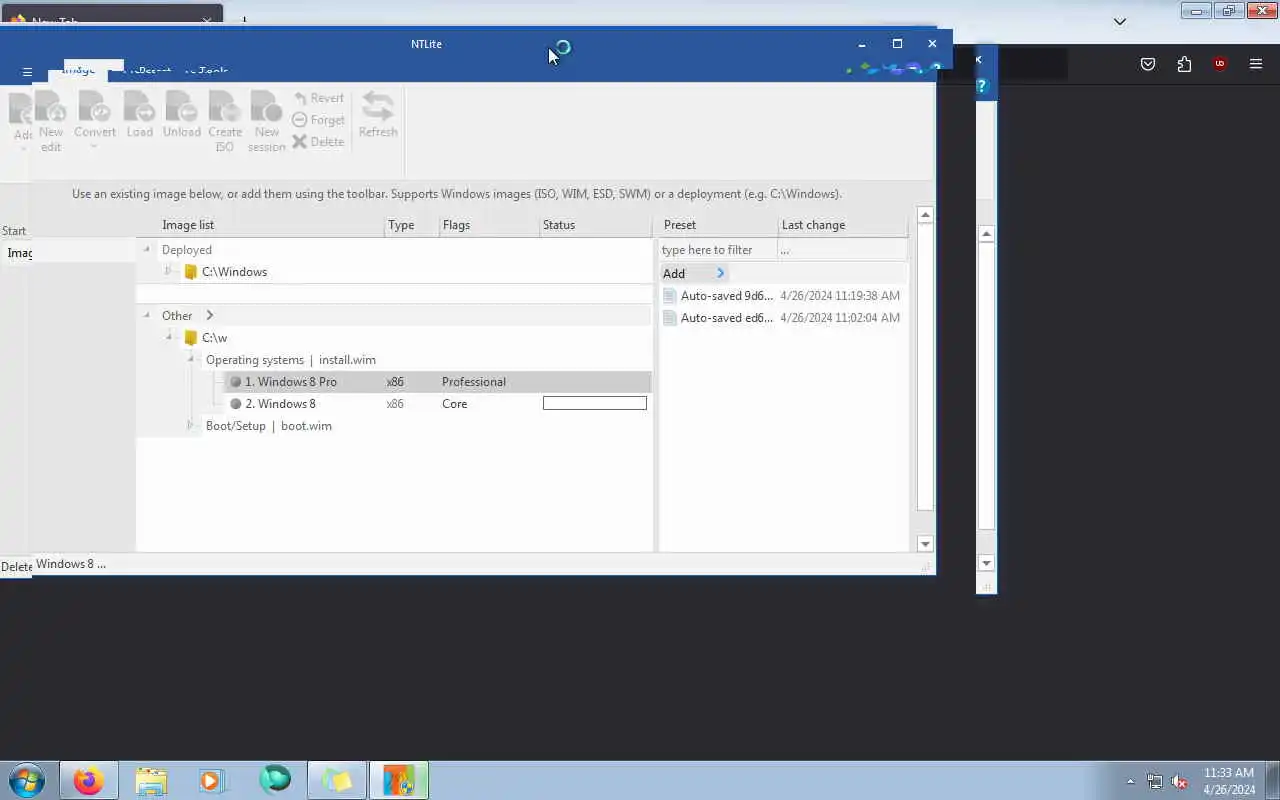Sort by Image list column header
The width and height of the screenshot is (1280, 800).
pos(260,225)
